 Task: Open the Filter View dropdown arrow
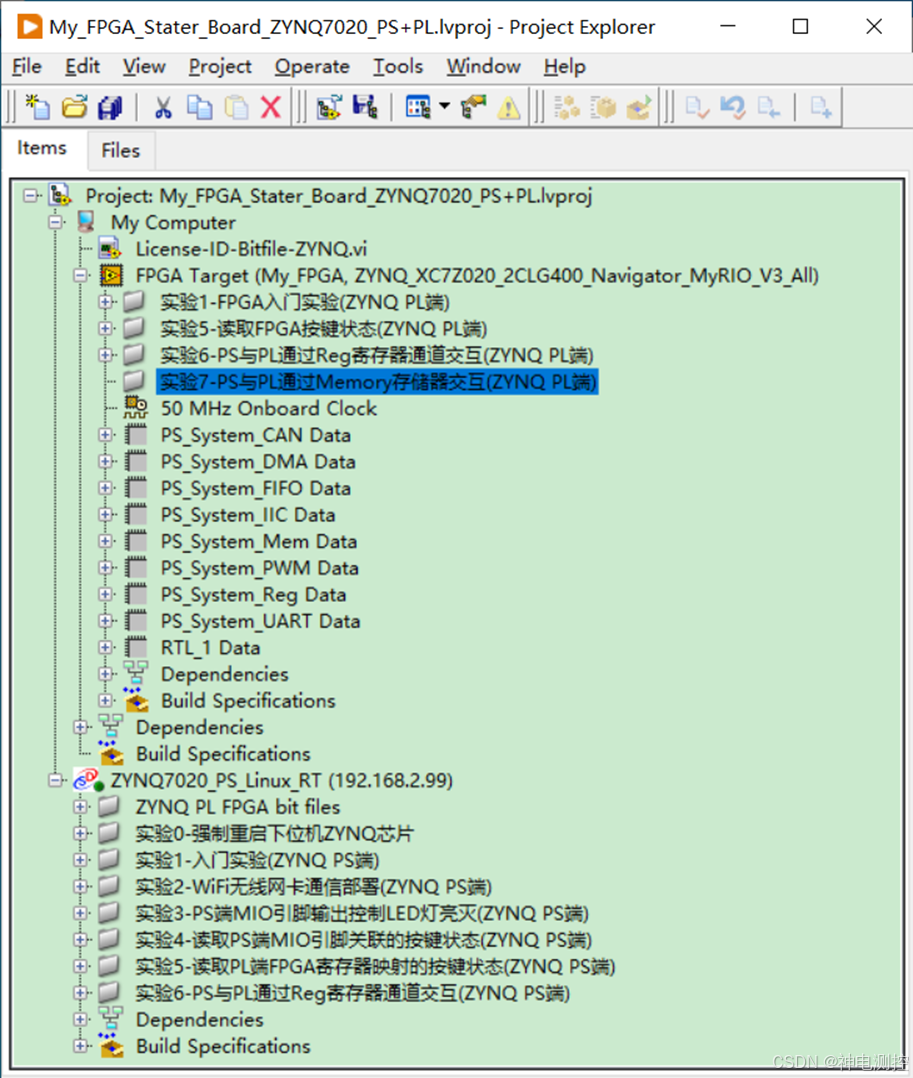tap(444, 107)
